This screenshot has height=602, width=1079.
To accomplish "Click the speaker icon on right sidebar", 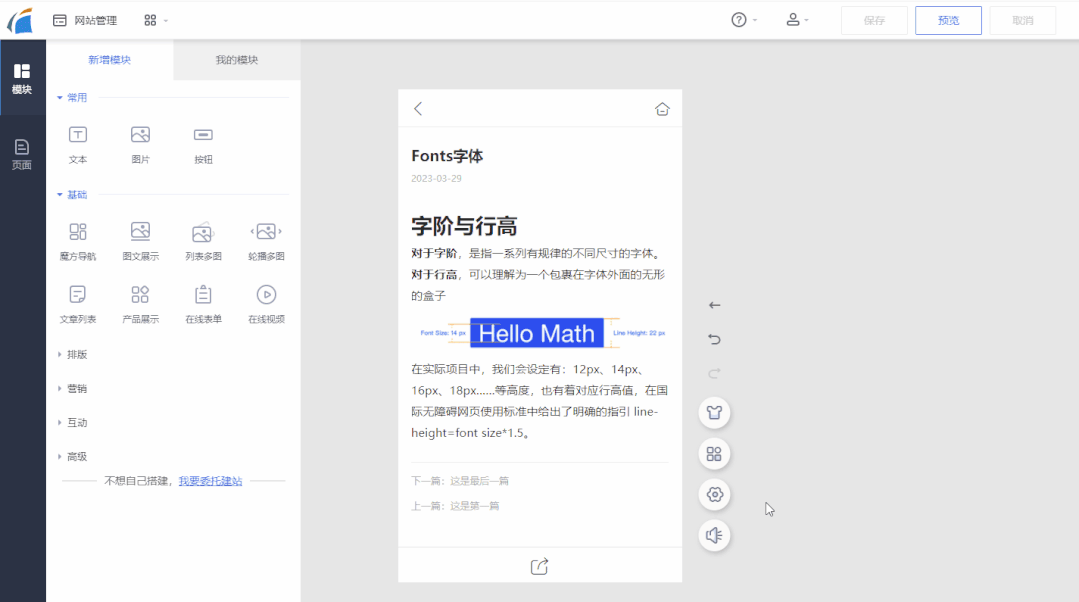I will 714,535.
